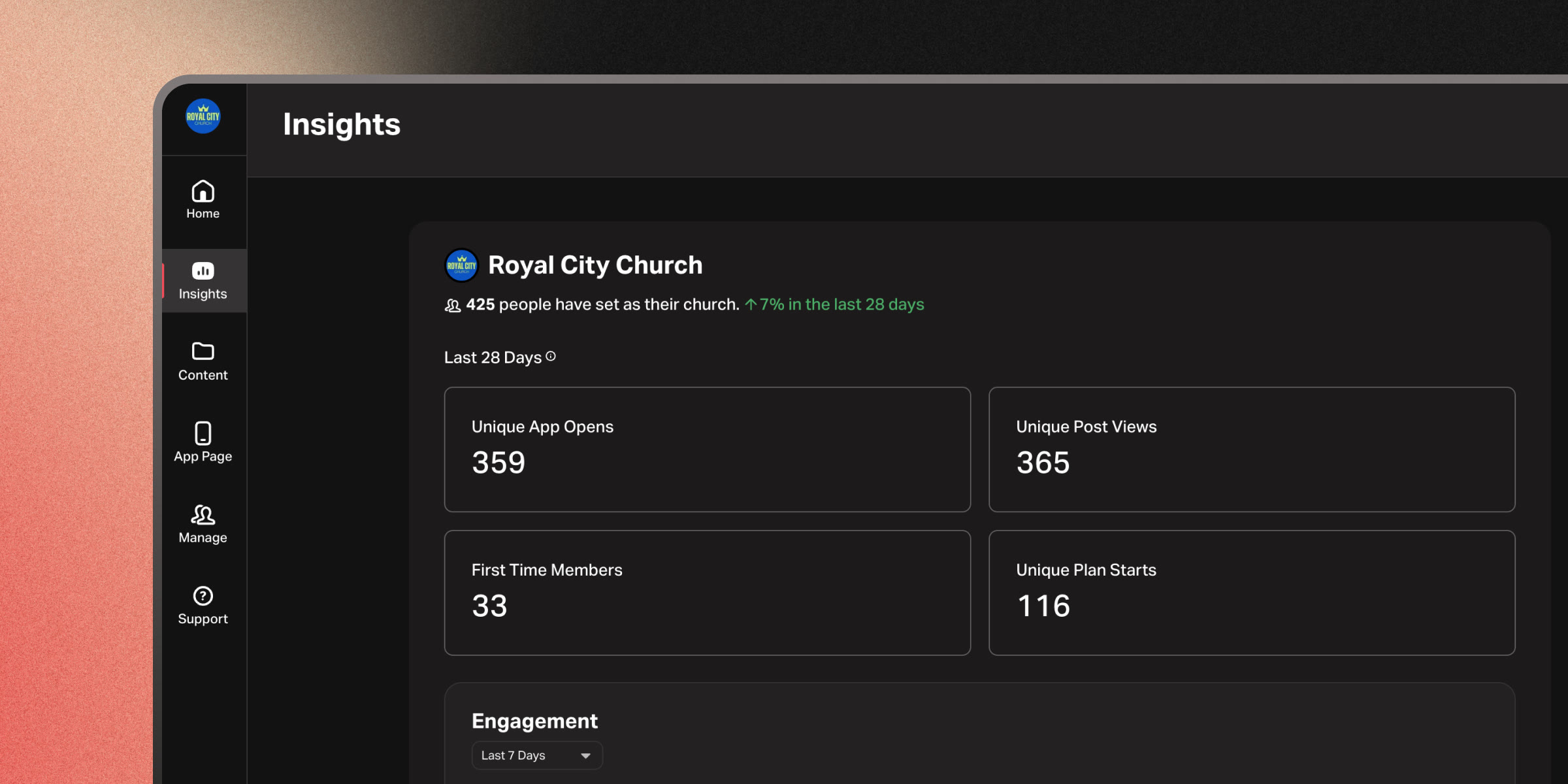Viewport: 1568px width, 784px height.
Task: Click the Unique App Opens card
Action: tap(708, 449)
